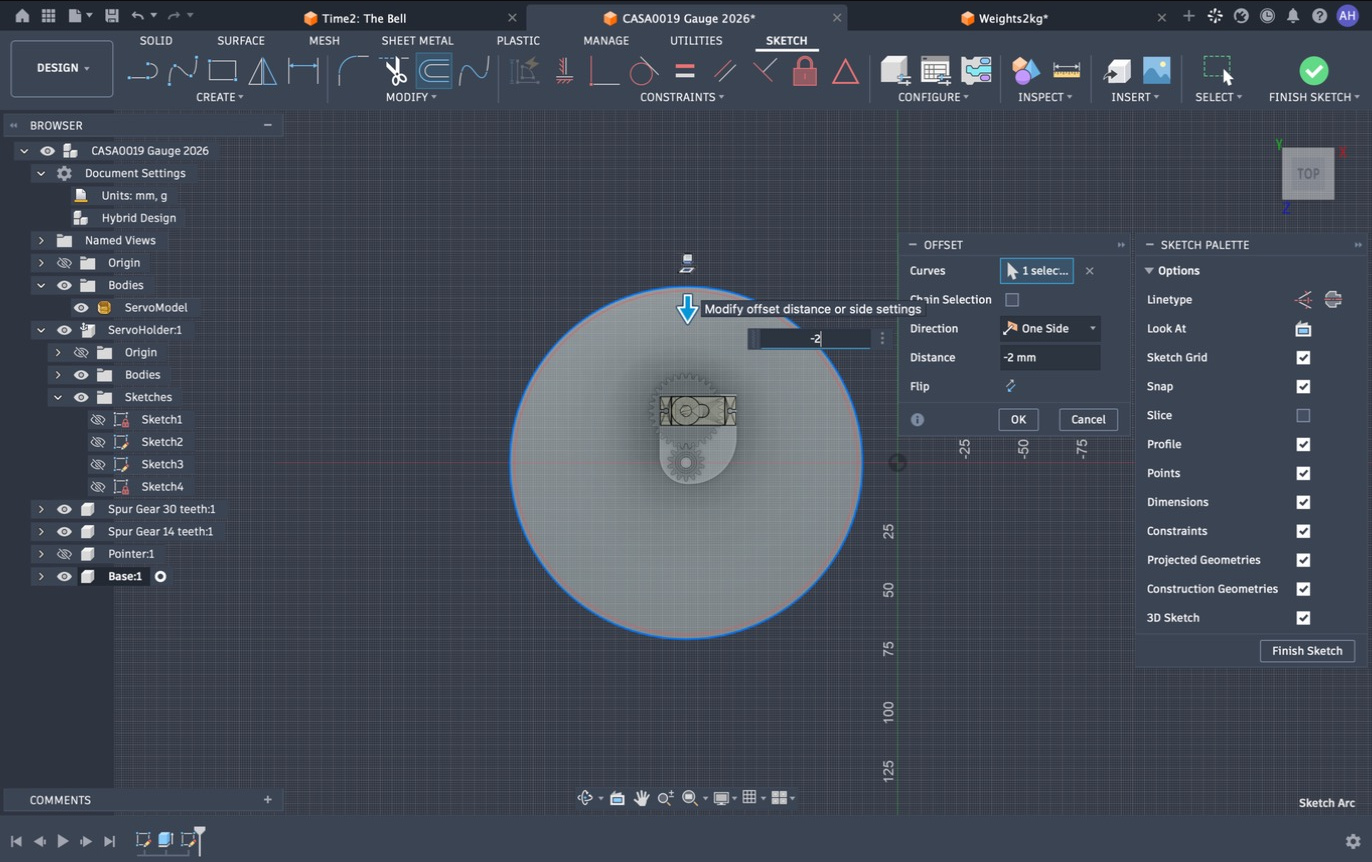Apply the Perpendicular constraint
This screenshot has width=1372, height=862.
point(765,71)
